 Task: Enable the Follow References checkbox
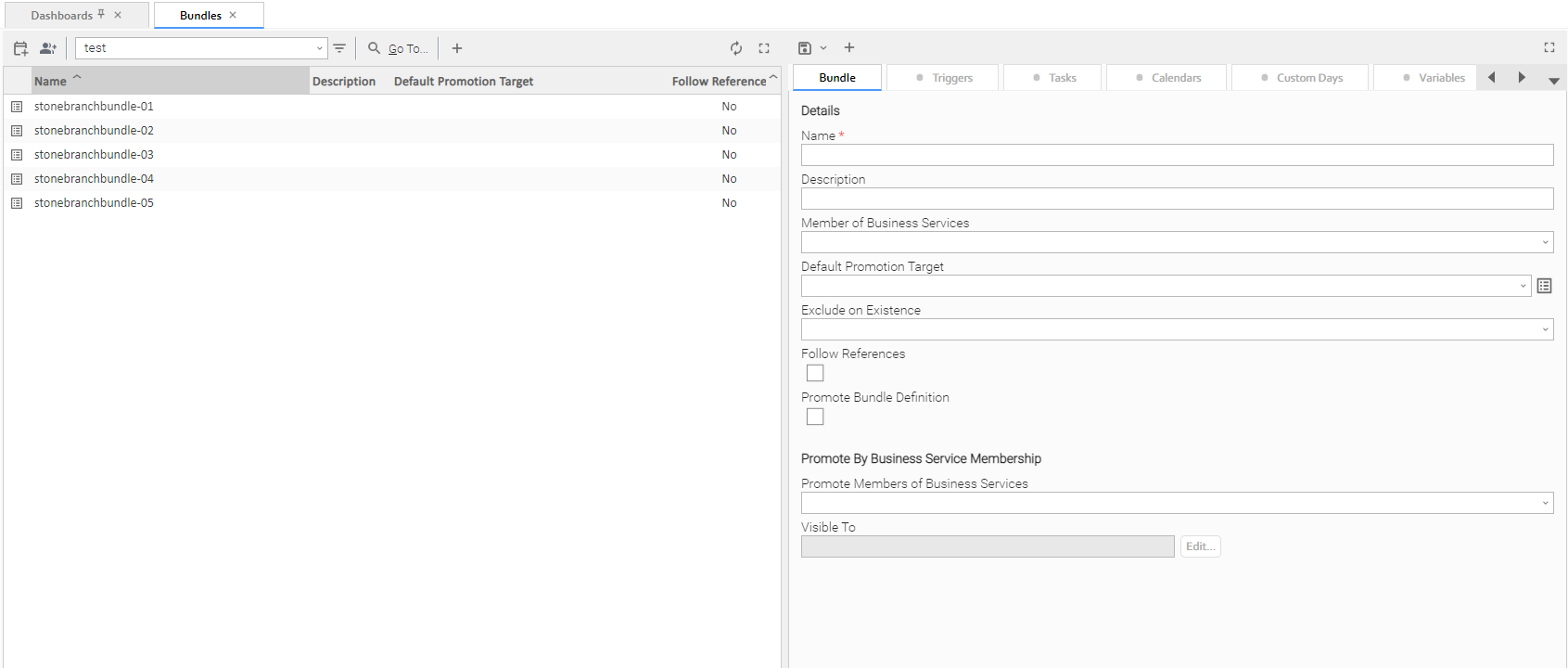tap(815, 373)
